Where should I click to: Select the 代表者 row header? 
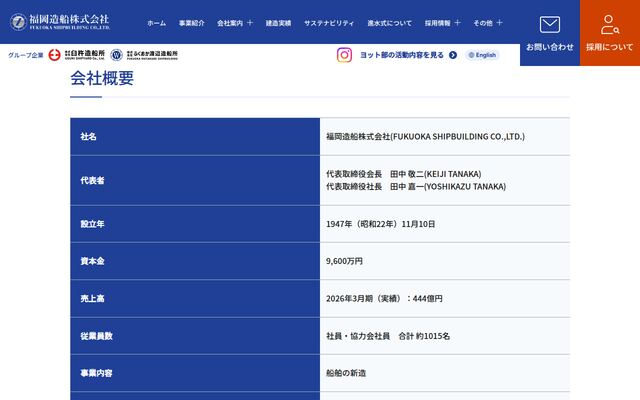coord(195,180)
